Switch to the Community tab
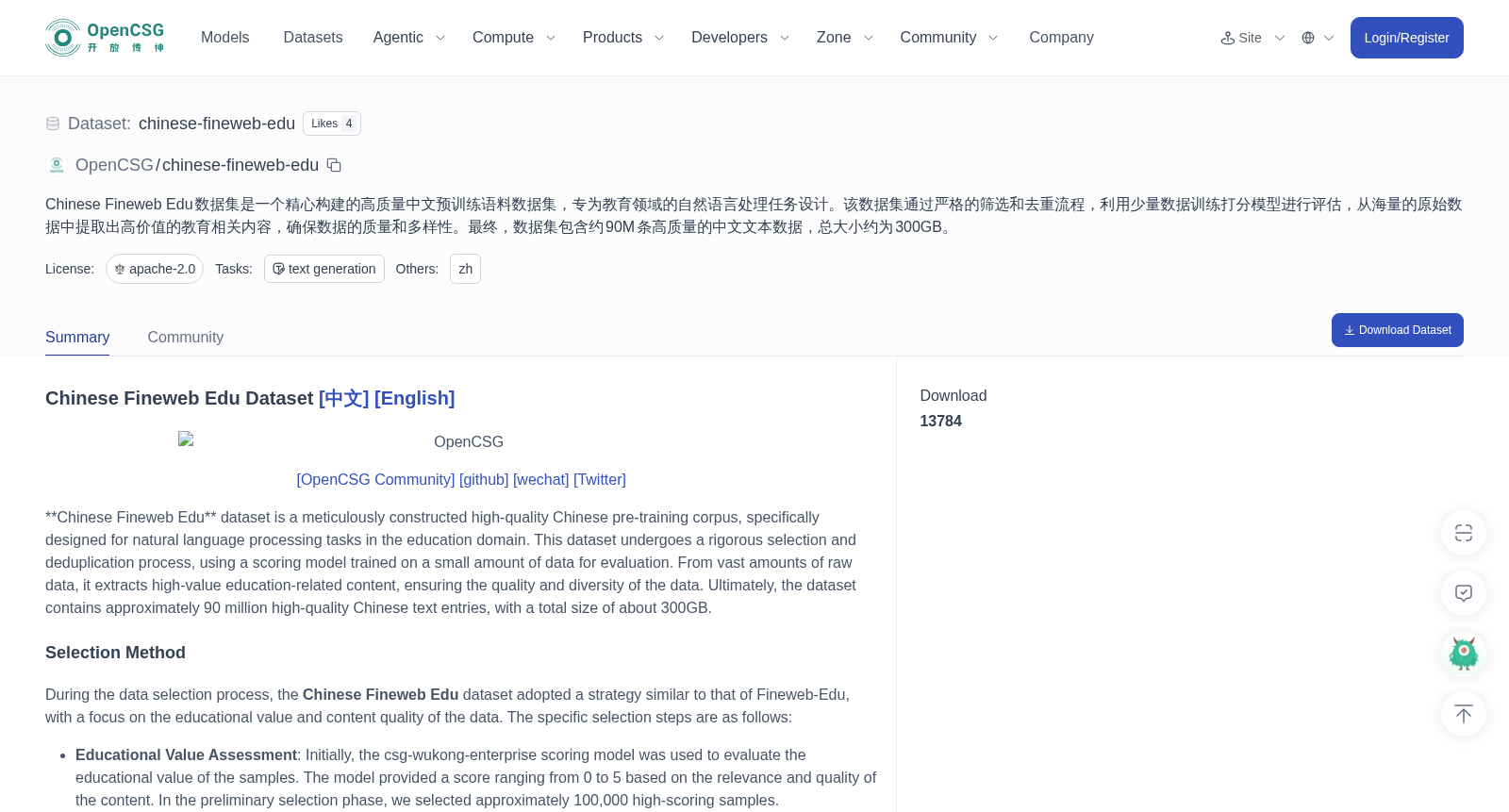1509x812 pixels. pyautogui.click(x=186, y=337)
